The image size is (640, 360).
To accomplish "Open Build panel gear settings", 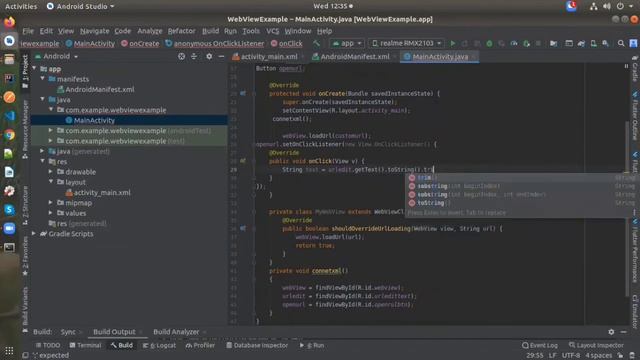I will (x=611, y=332).
